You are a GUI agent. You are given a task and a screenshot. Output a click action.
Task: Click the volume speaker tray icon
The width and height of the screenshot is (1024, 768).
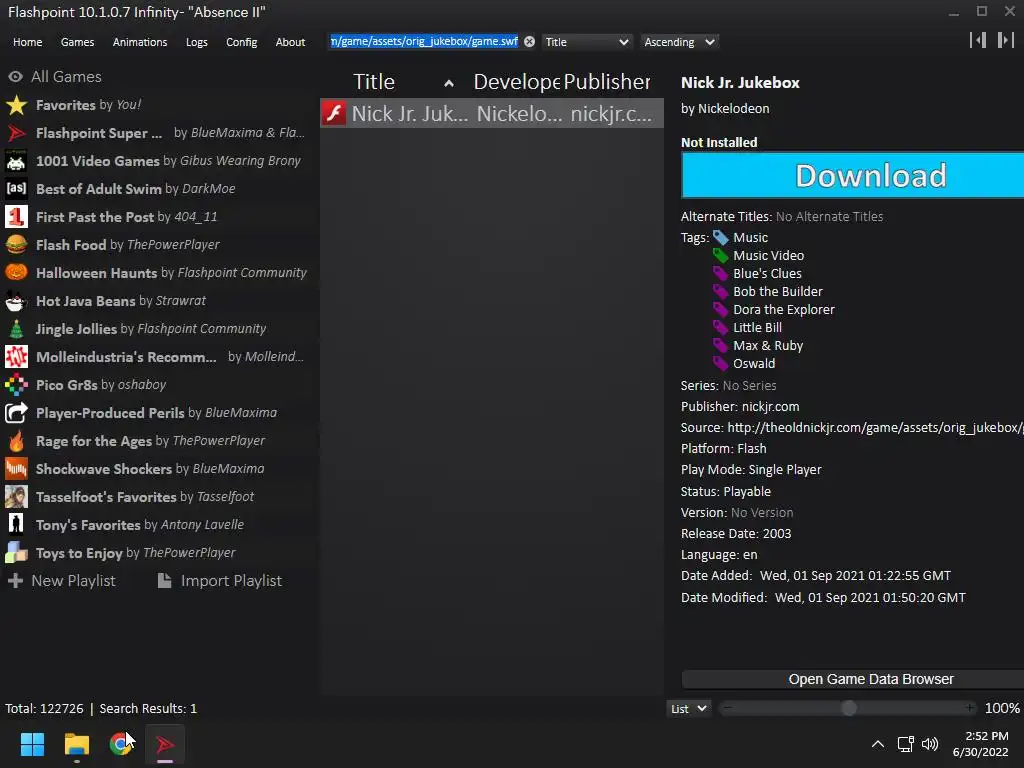pyautogui.click(x=930, y=744)
